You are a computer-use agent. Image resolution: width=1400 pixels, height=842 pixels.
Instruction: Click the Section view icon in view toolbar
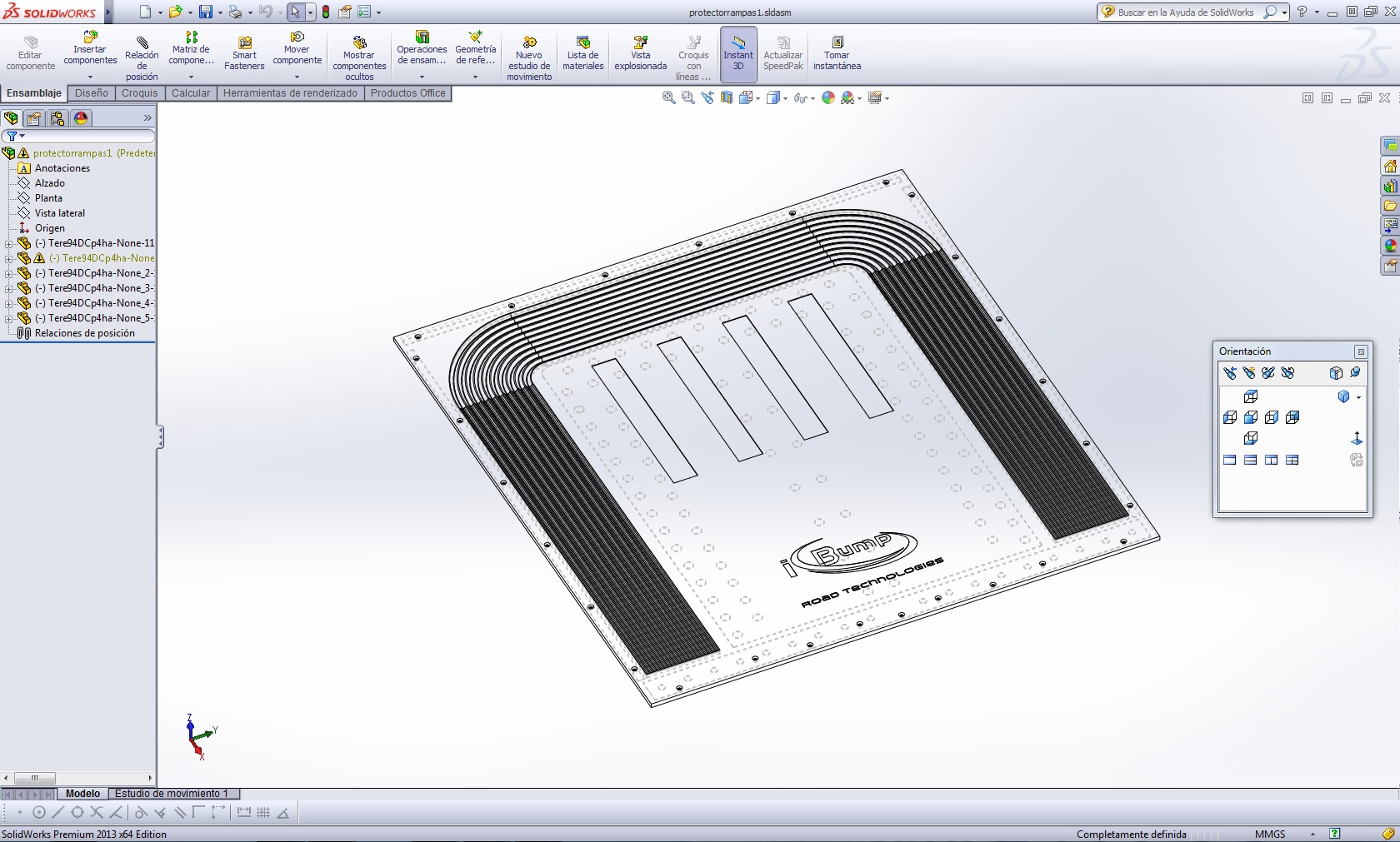(727, 97)
